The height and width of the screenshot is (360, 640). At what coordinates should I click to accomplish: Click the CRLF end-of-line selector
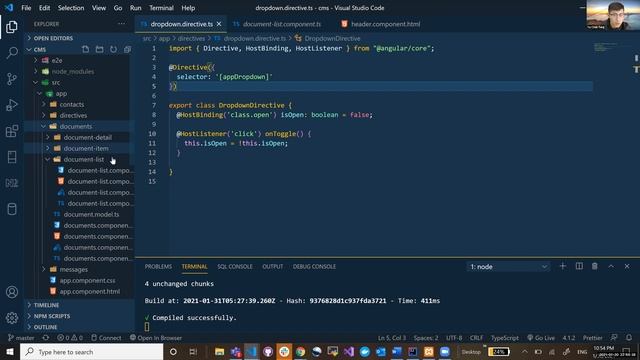(476, 338)
